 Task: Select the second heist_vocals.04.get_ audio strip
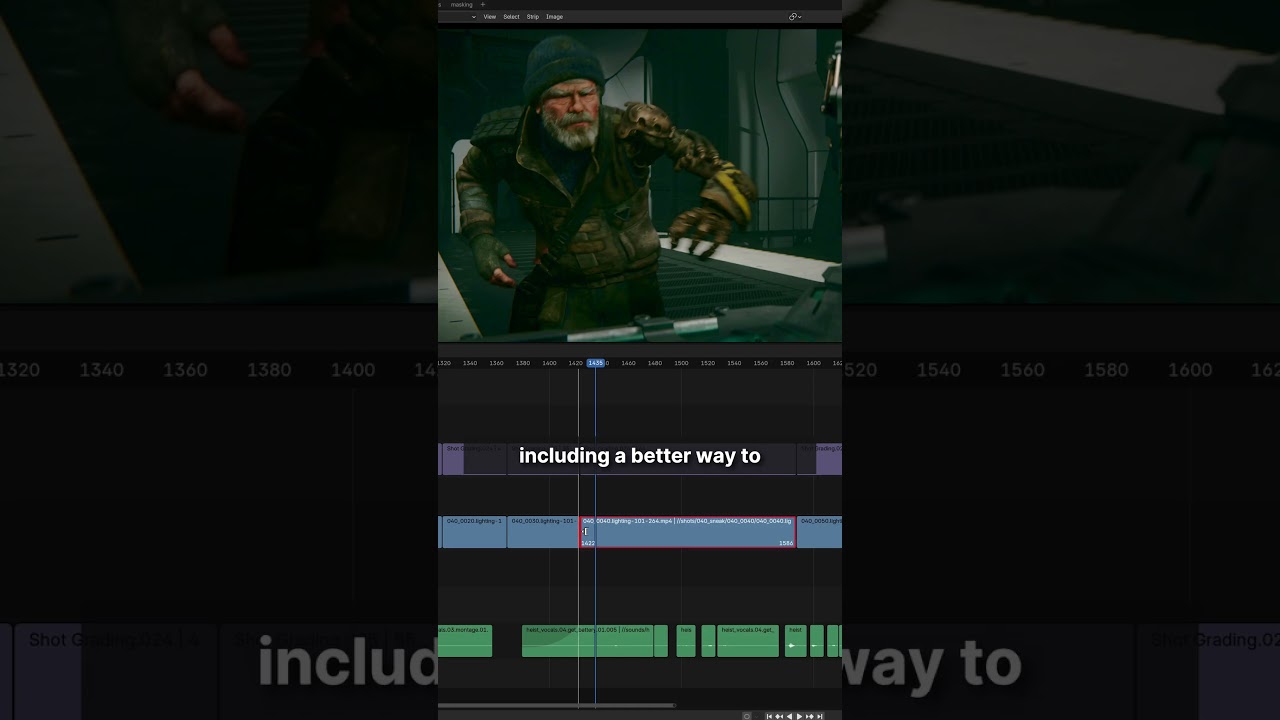coord(748,641)
